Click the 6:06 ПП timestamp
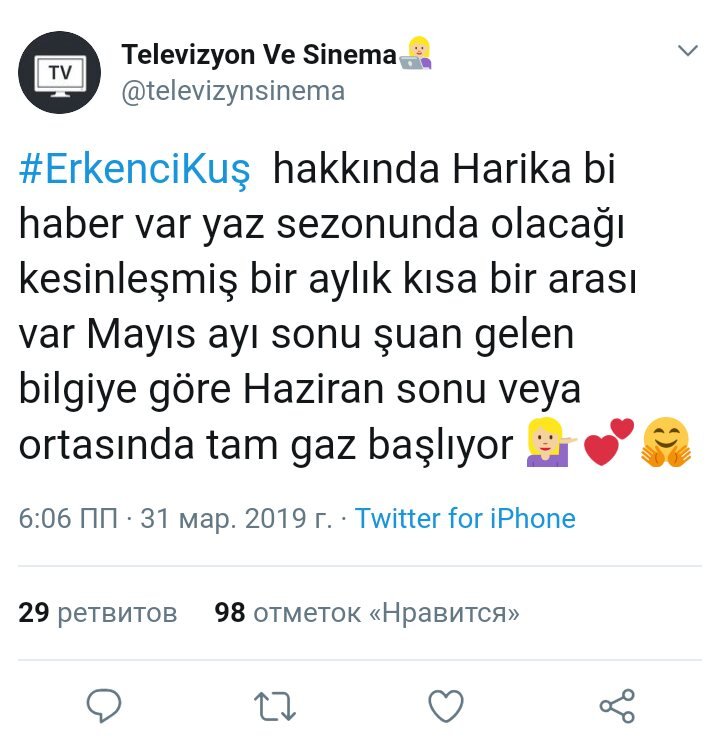This screenshot has height=743, width=718. coord(68,518)
